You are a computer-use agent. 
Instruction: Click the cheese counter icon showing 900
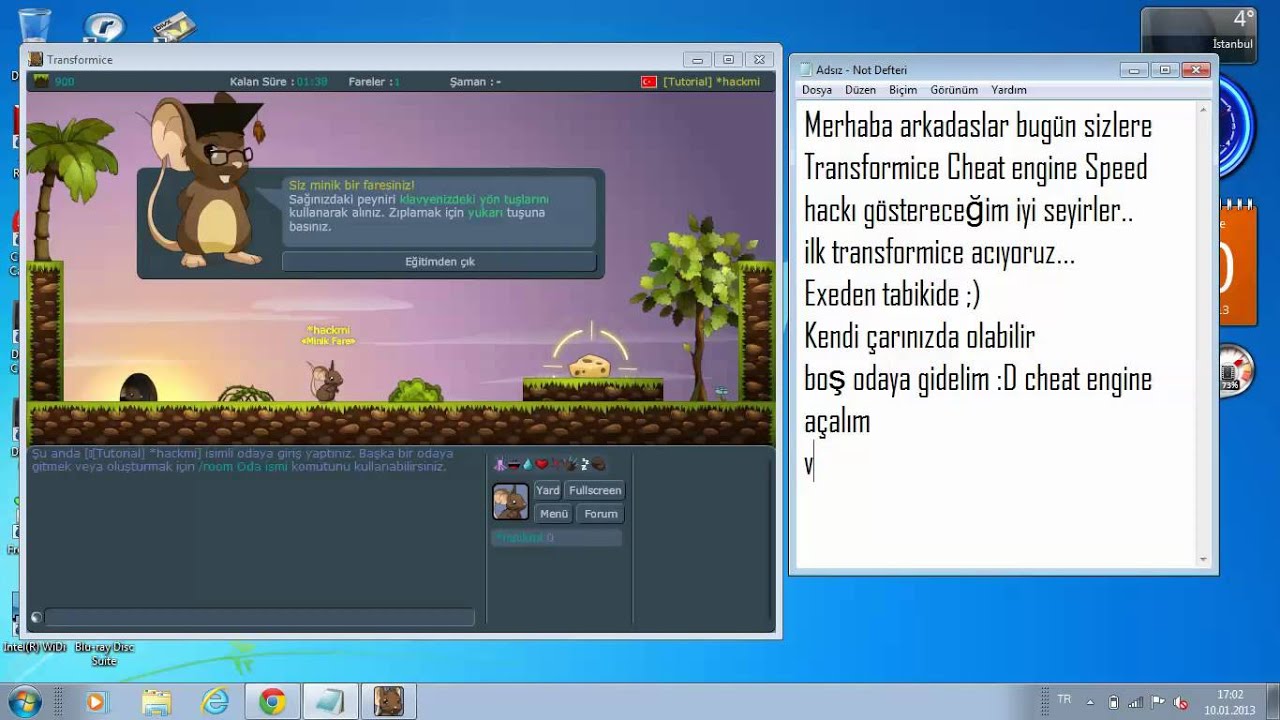point(41,82)
